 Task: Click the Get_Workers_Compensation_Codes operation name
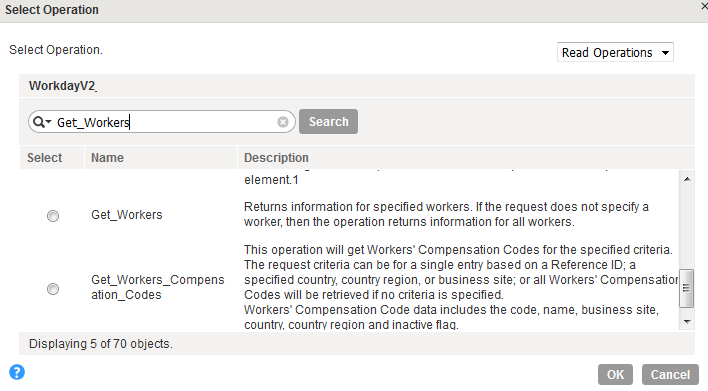pyautogui.click(x=158, y=287)
